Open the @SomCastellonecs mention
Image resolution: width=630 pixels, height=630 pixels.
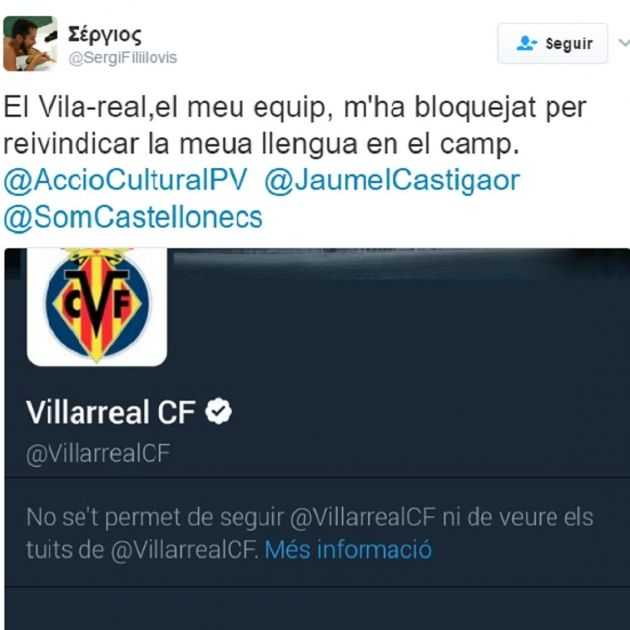[133, 218]
